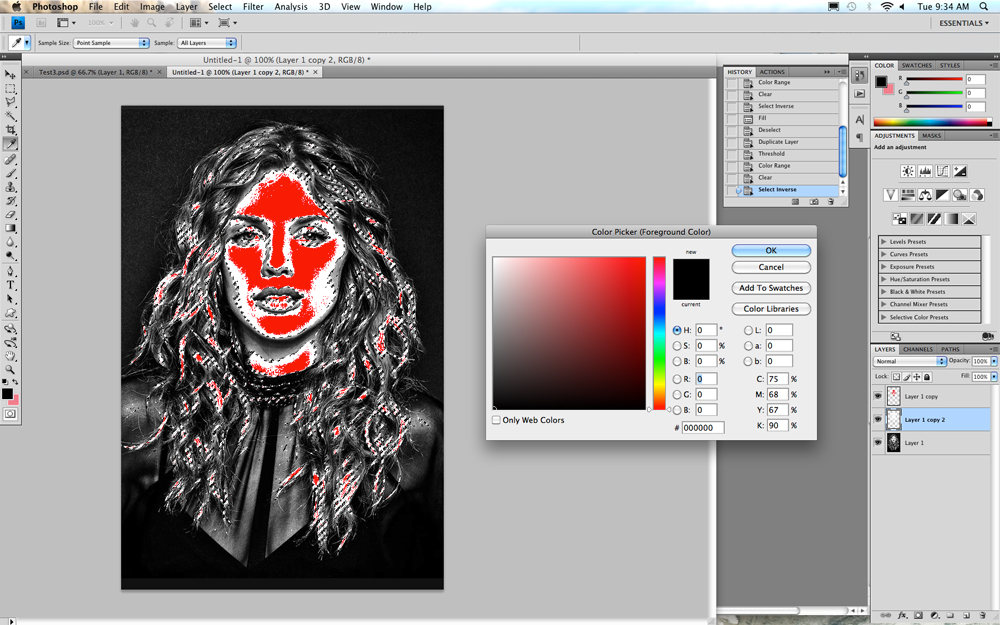Add a Levels adjustment

click(x=925, y=171)
